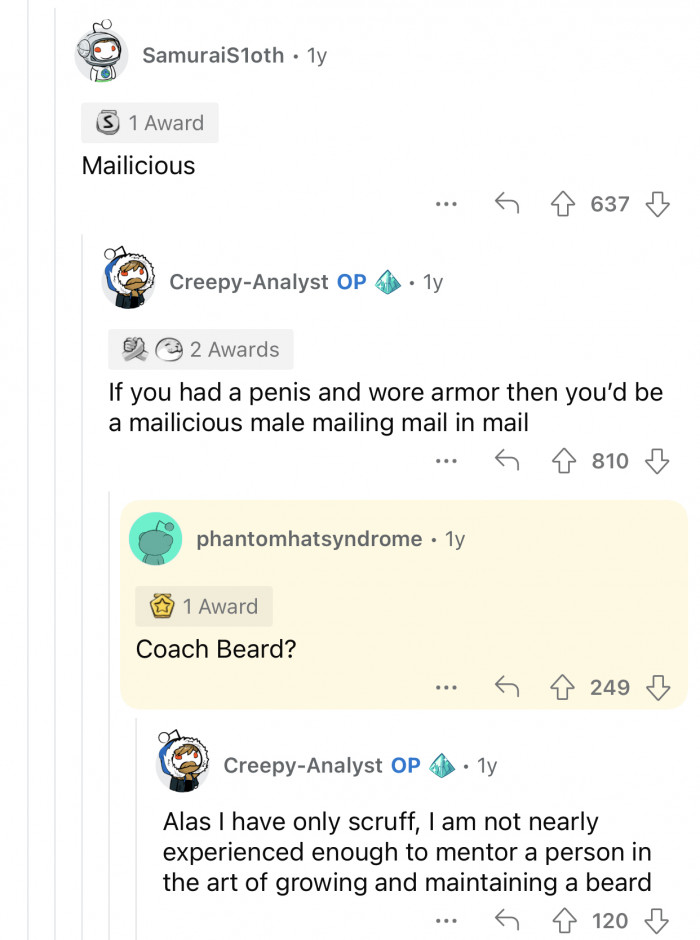The height and width of the screenshot is (940, 700).
Task: Open the '1 Award' badge on SamuraiS1oth's comment
Action: coord(149,123)
